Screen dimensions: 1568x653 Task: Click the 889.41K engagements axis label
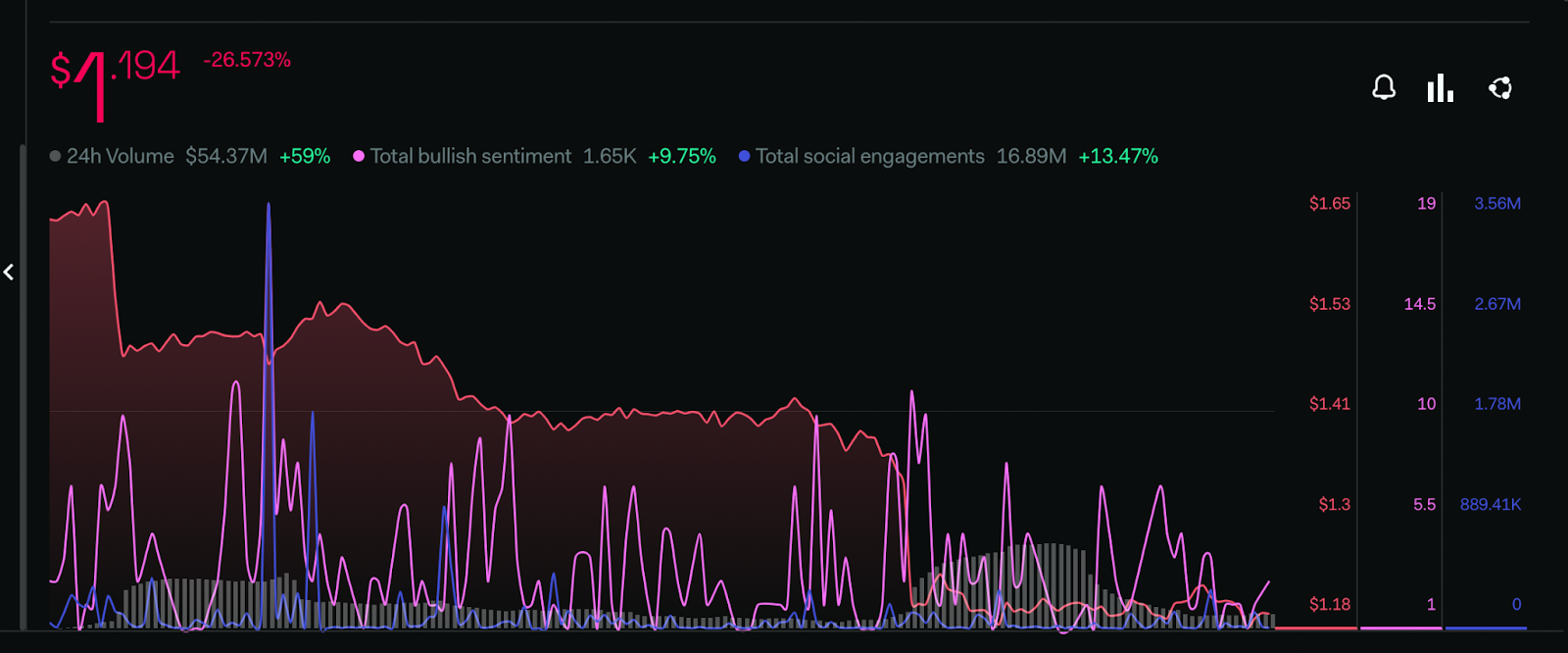1491,504
